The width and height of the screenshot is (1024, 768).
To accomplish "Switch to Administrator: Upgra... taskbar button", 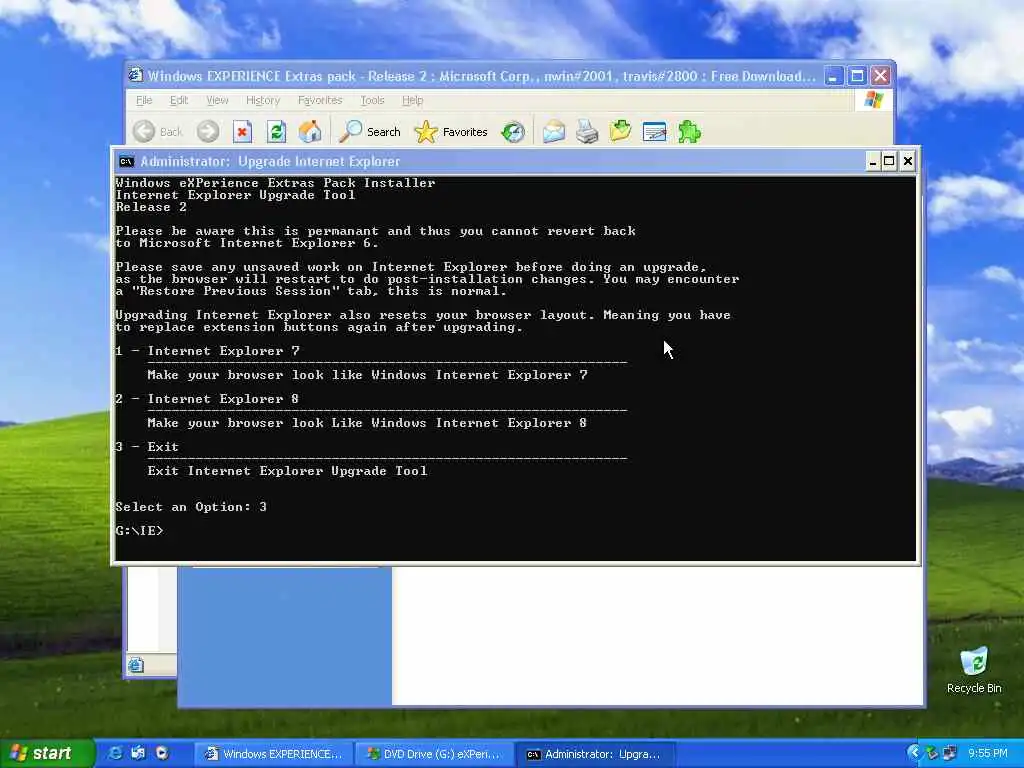I will point(595,754).
